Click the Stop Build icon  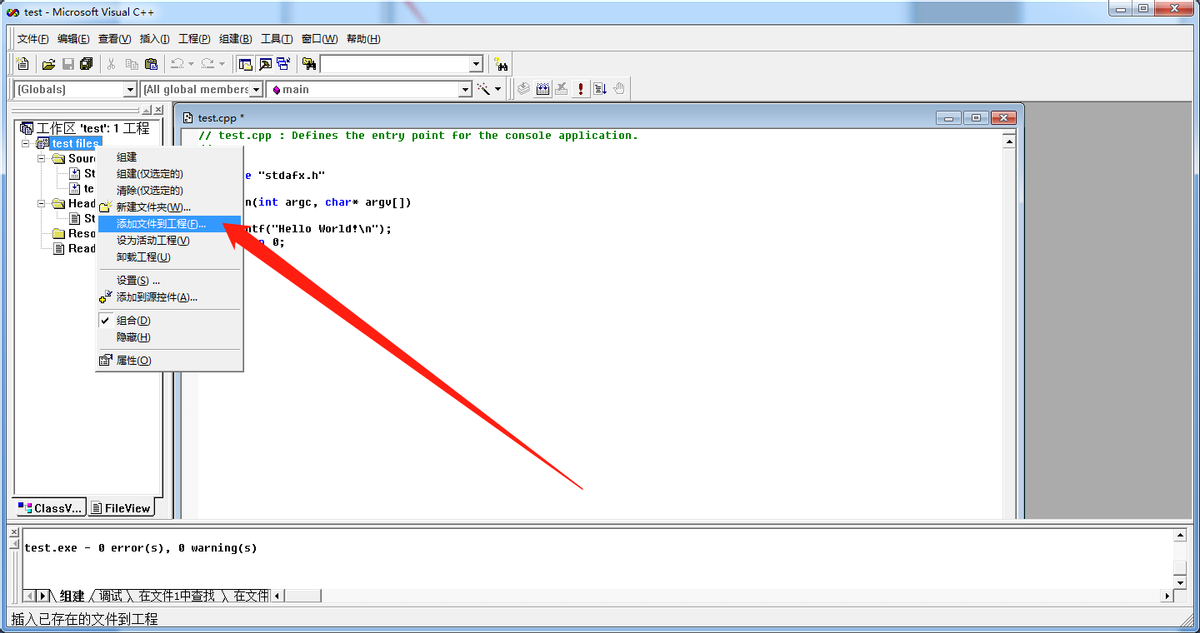562,89
